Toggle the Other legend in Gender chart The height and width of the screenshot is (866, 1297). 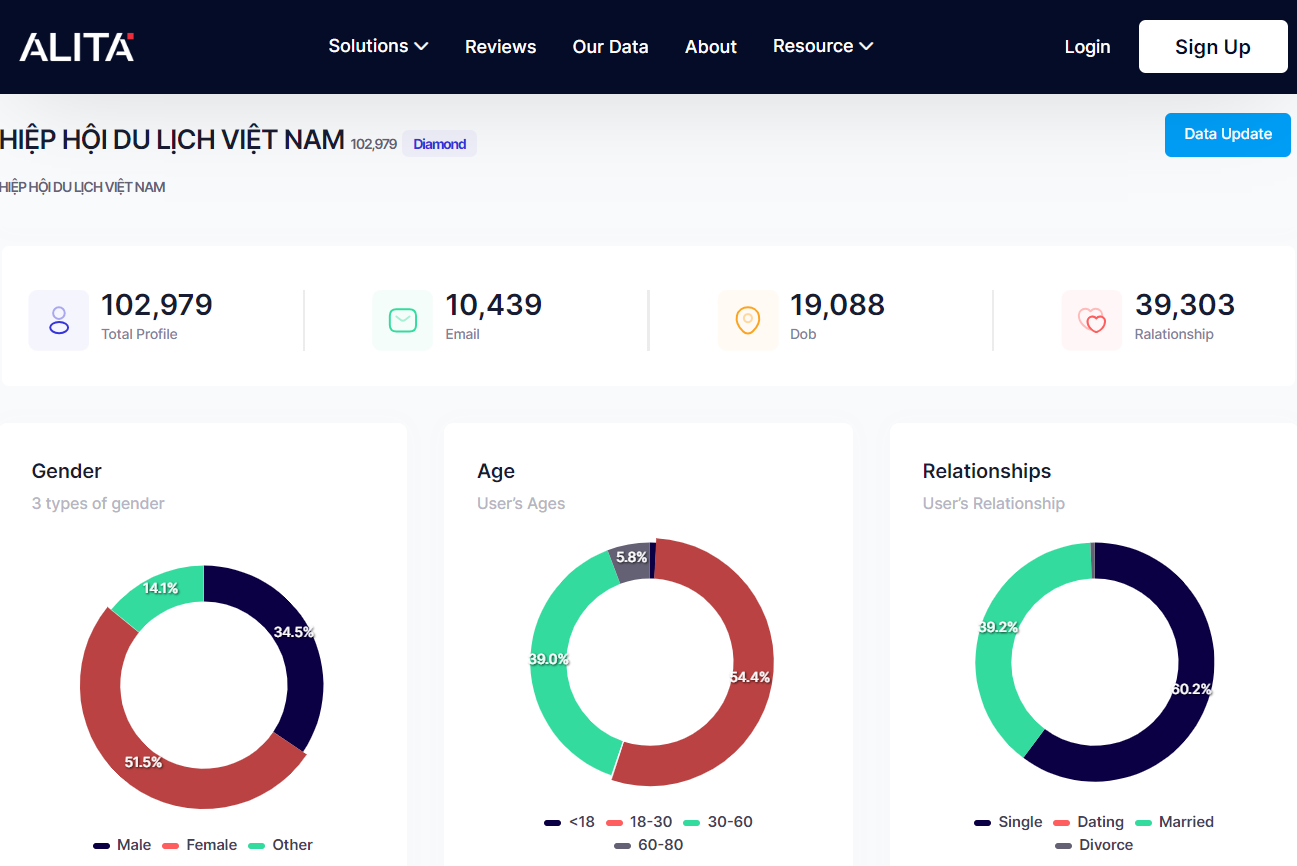(281, 845)
